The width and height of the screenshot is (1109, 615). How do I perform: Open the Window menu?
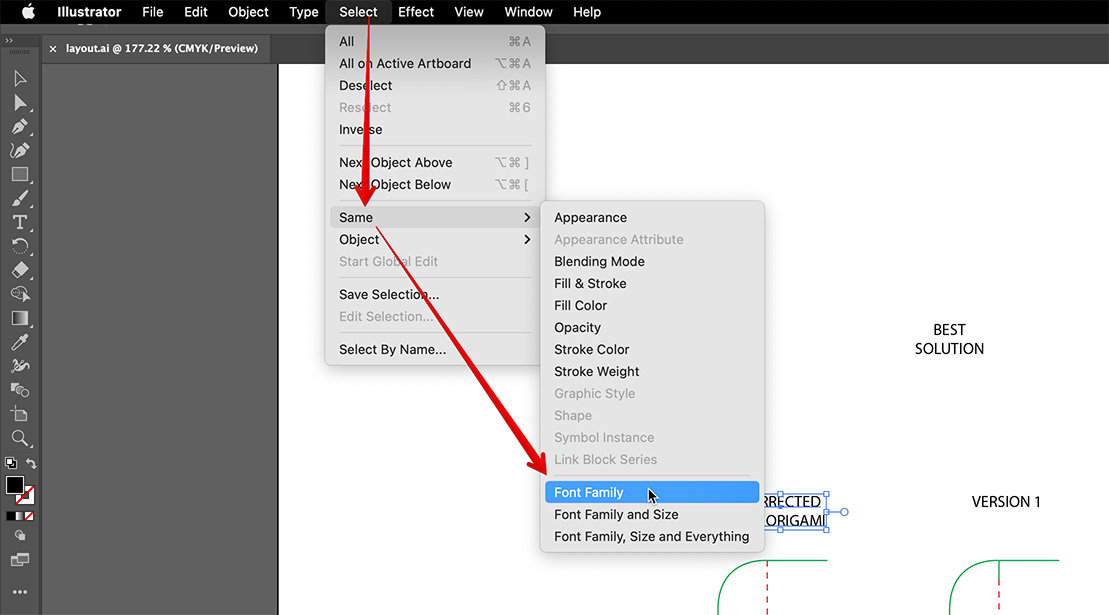click(528, 11)
